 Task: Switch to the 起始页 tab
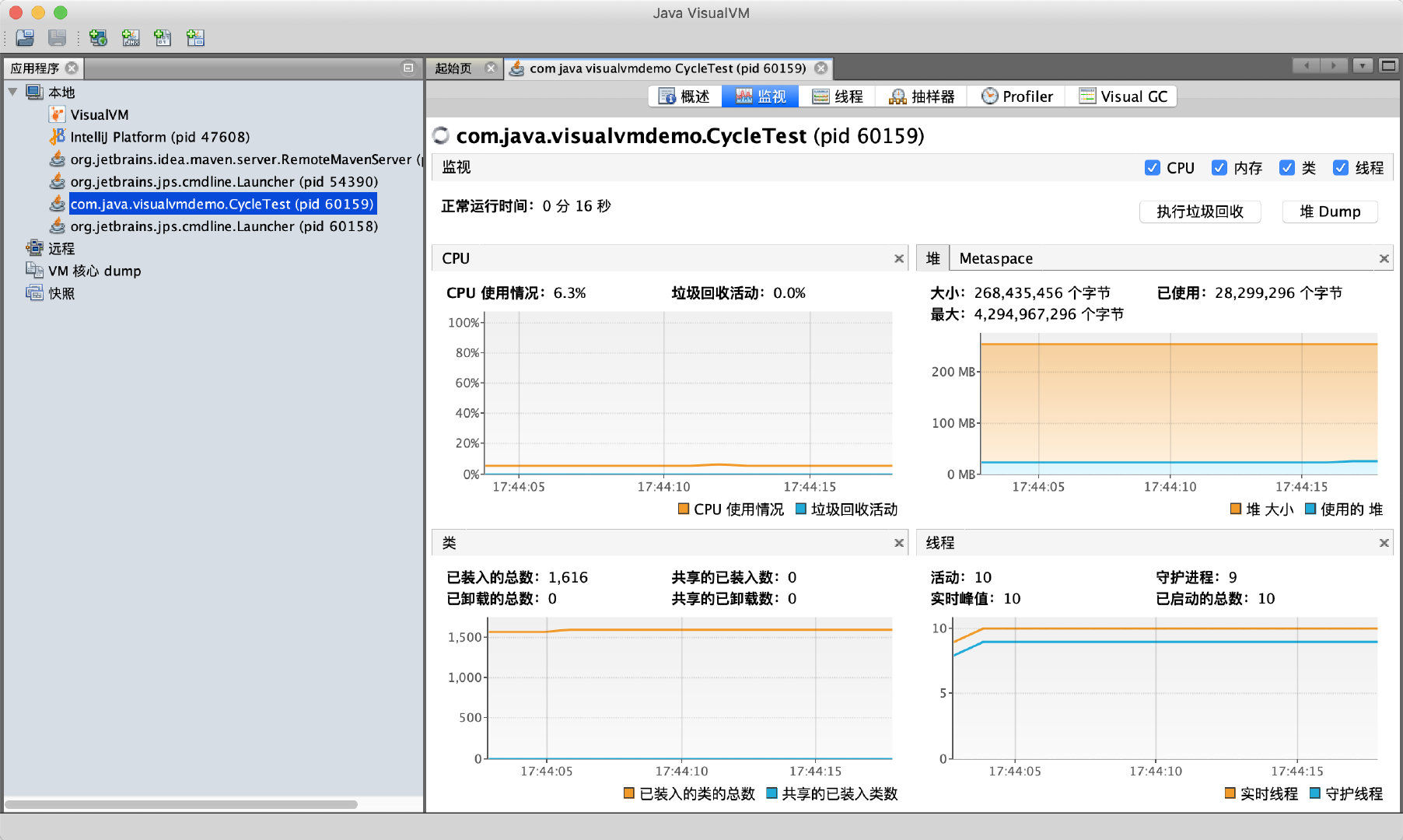pyautogui.click(x=453, y=68)
